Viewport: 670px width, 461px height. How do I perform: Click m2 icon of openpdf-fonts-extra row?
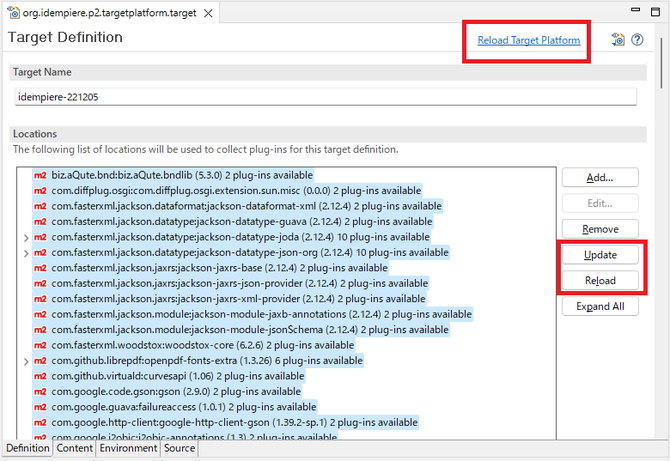pos(40,361)
